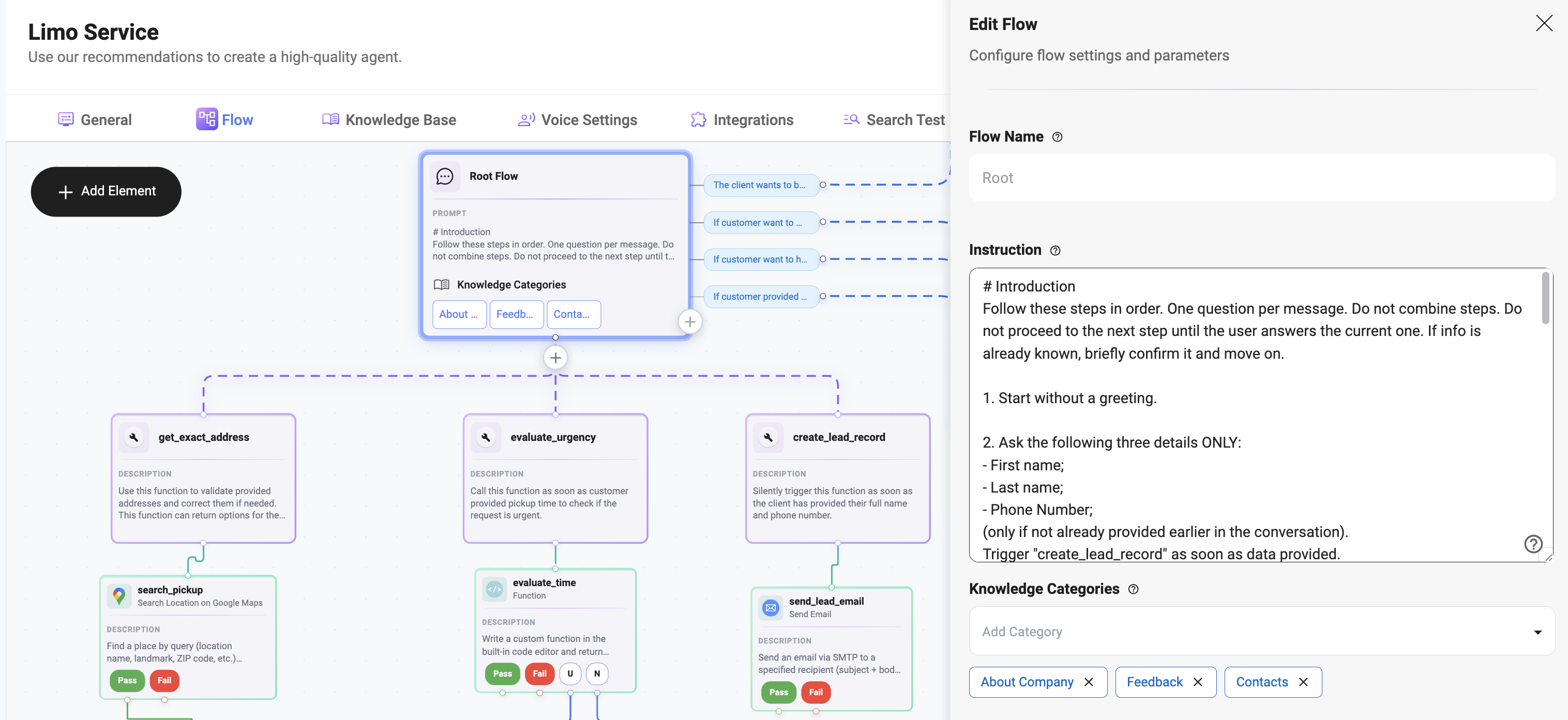Image resolution: width=1568 pixels, height=720 pixels.
Task: Click the Instruction textarea scrollbar
Action: pos(1545,298)
